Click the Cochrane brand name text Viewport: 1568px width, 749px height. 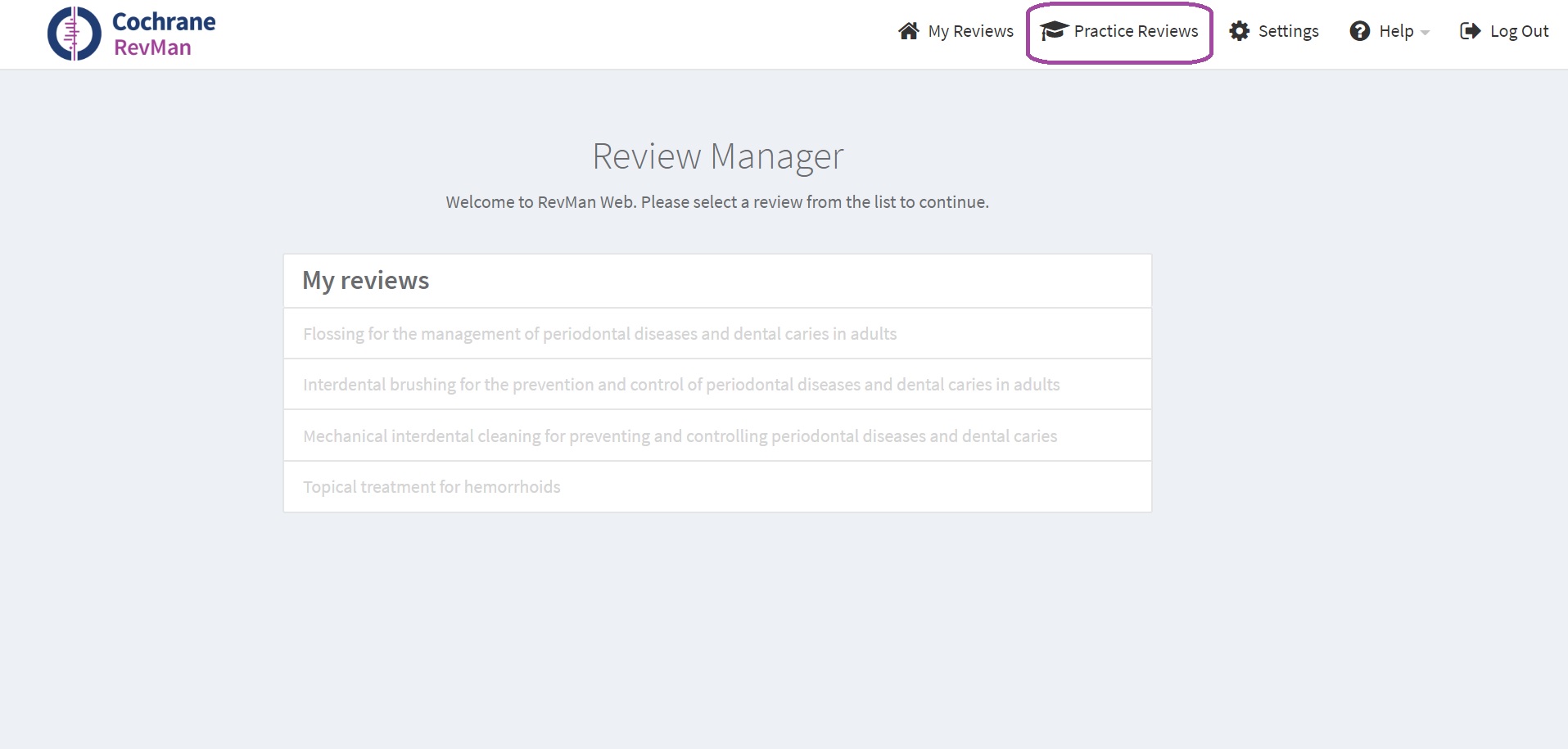pyautogui.click(x=164, y=21)
